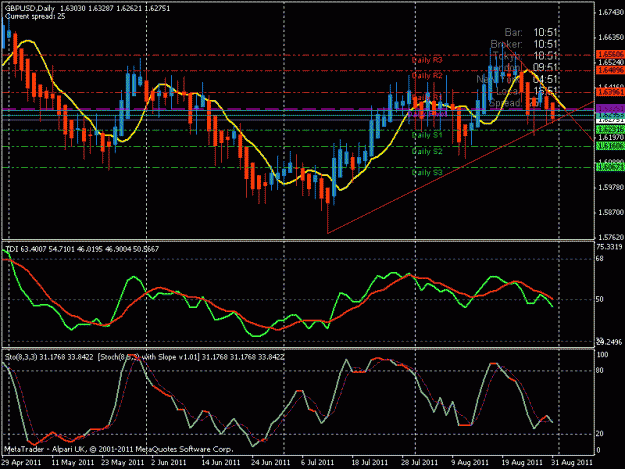Click the 'Bar: 10:51' clock line

(531, 32)
